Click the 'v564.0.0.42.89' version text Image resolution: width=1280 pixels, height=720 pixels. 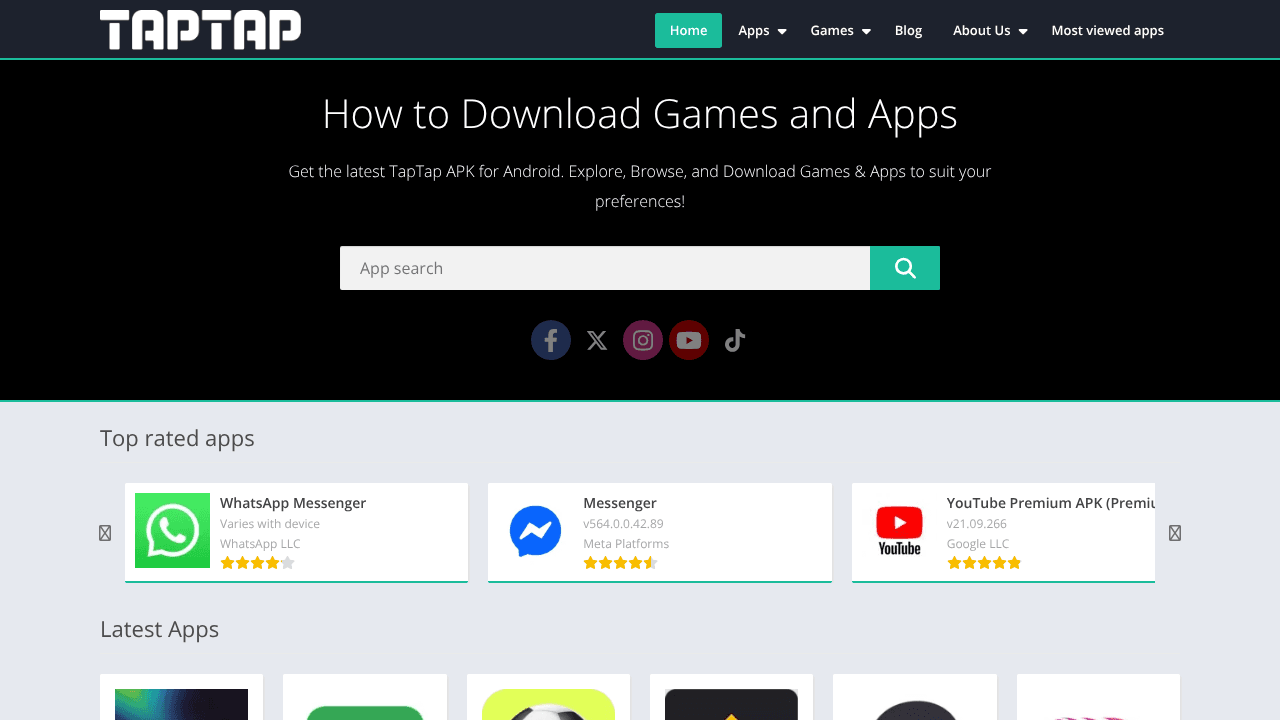[623, 524]
